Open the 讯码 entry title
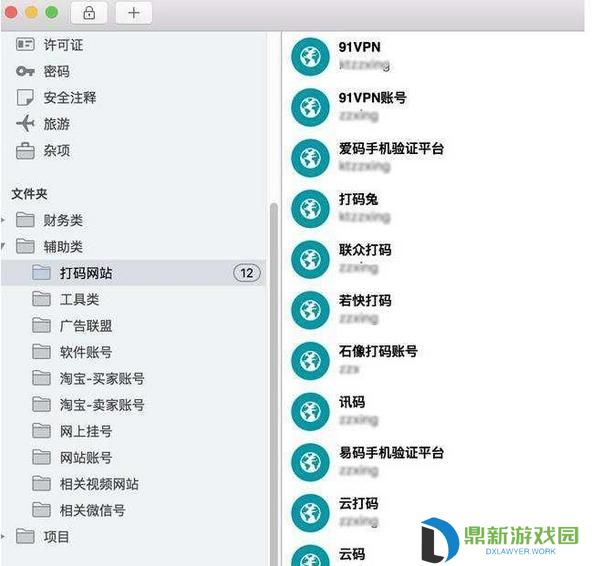This screenshot has width=600, height=566. [x=352, y=402]
